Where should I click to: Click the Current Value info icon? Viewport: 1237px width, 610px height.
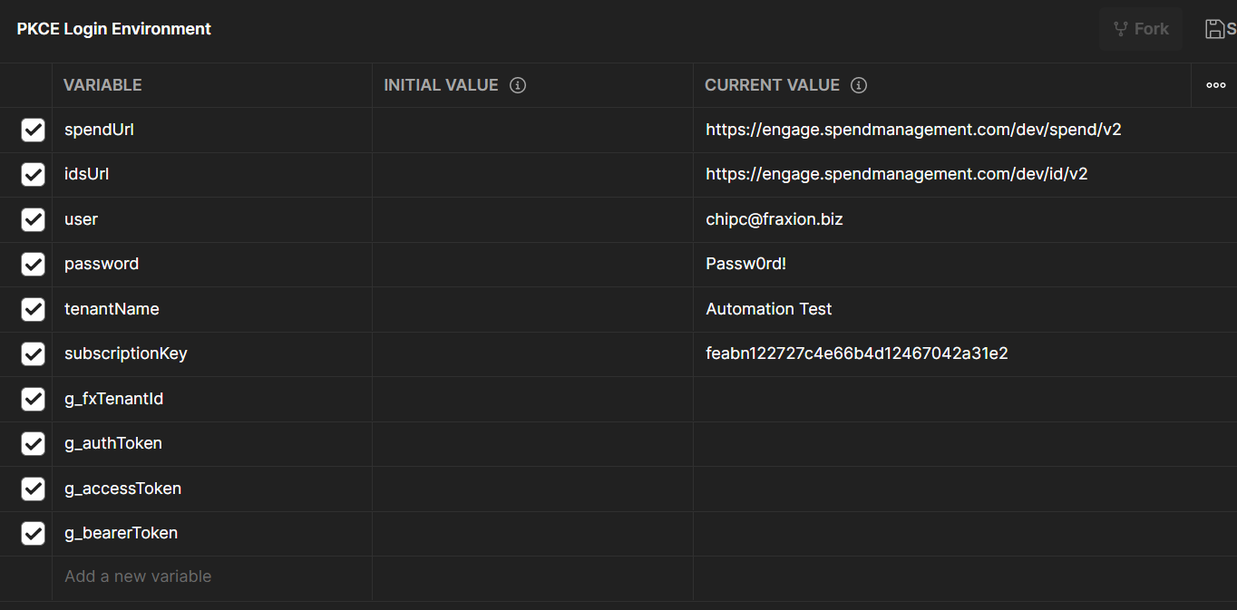point(858,86)
